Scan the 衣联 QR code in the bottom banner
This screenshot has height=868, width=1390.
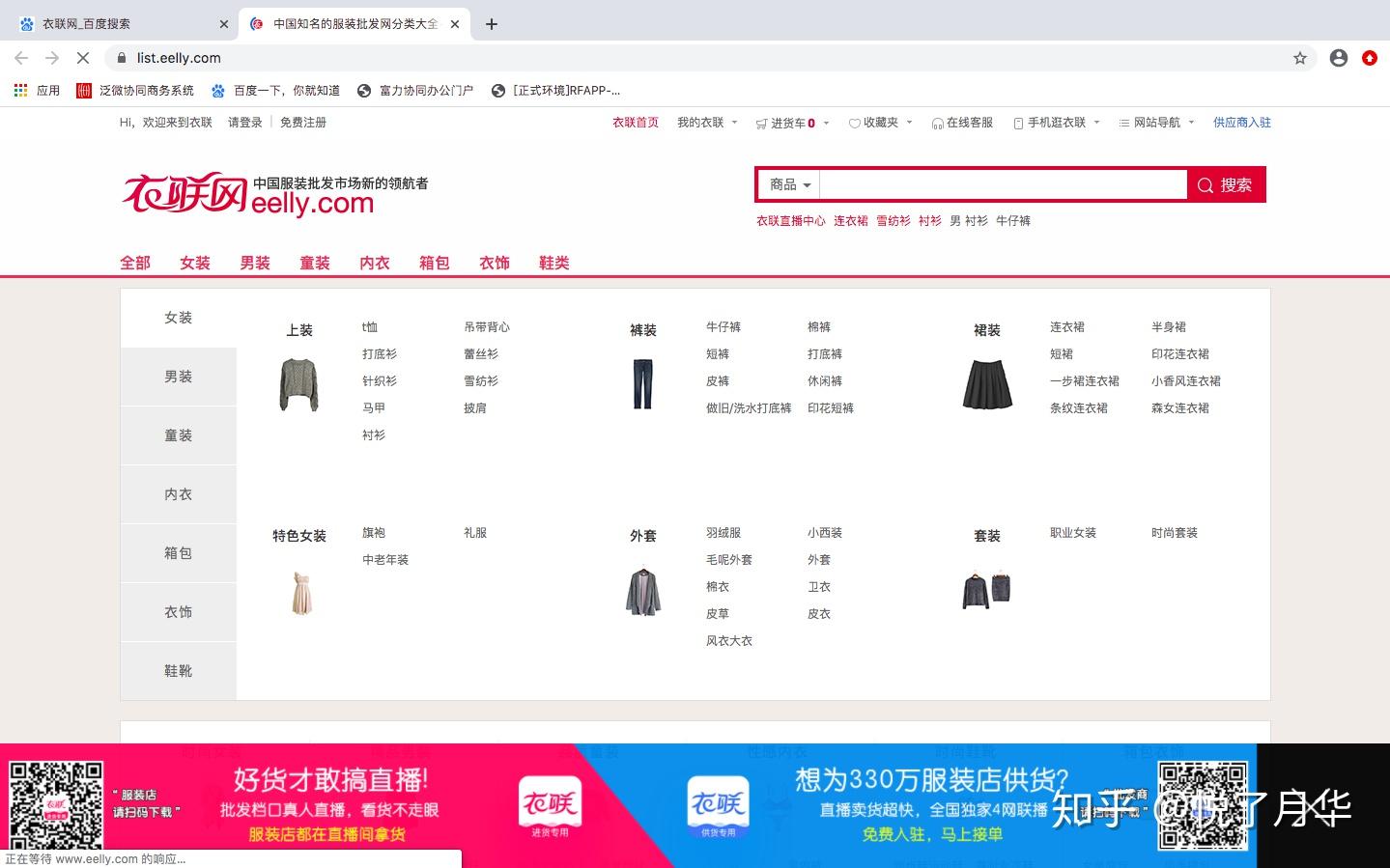[x=55, y=802]
